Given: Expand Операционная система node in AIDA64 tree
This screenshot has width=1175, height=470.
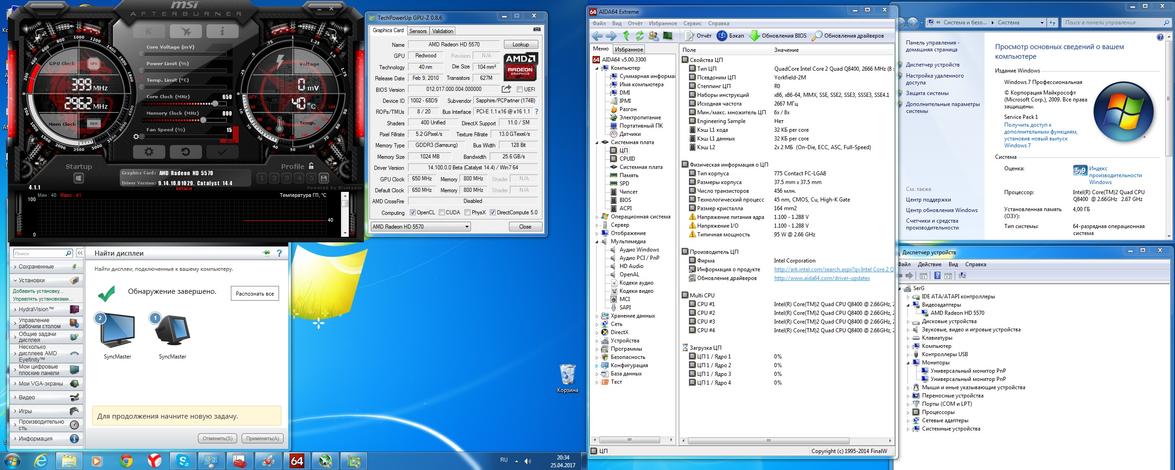Looking at the screenshot, I should [598, 216].
